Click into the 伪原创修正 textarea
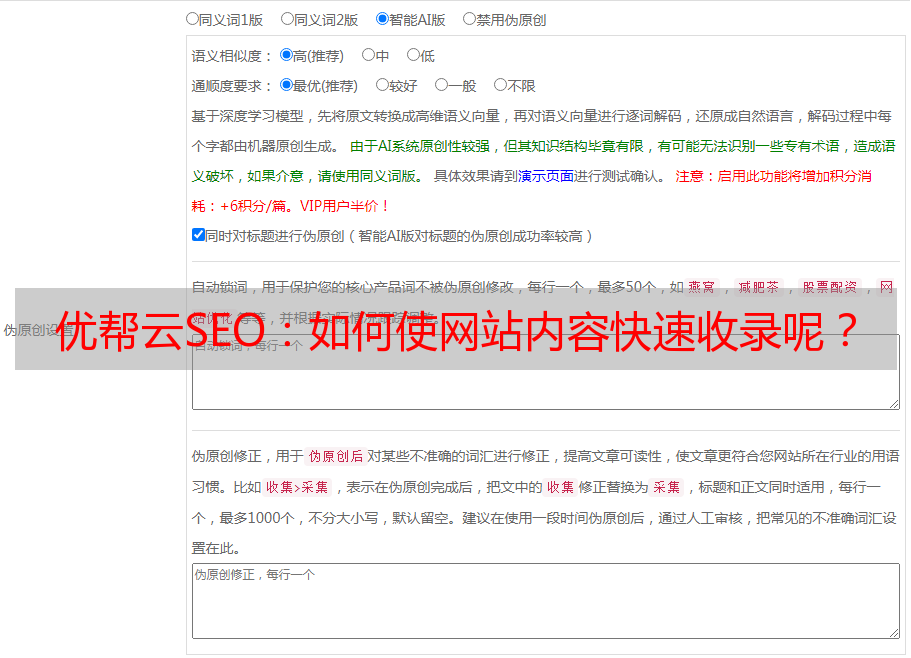Screen dimensions: 911x658 click(x=546, y=601)
